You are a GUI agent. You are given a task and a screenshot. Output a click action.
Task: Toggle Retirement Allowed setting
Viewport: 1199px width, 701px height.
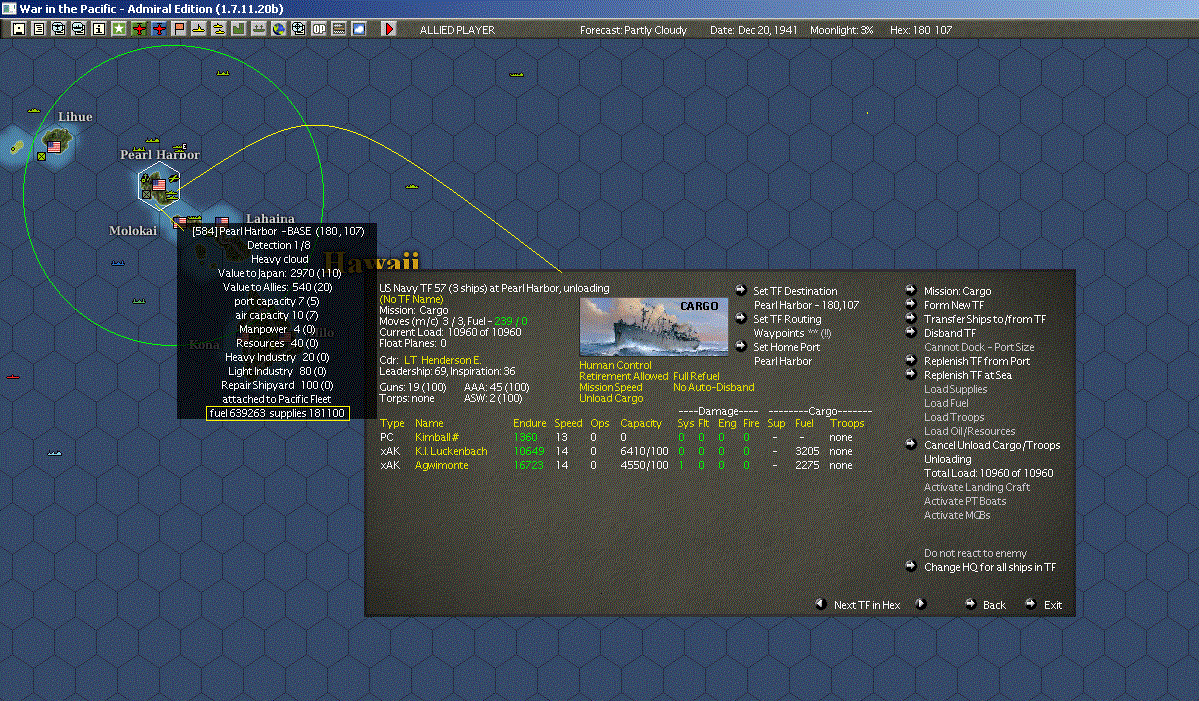coord(623,376)
